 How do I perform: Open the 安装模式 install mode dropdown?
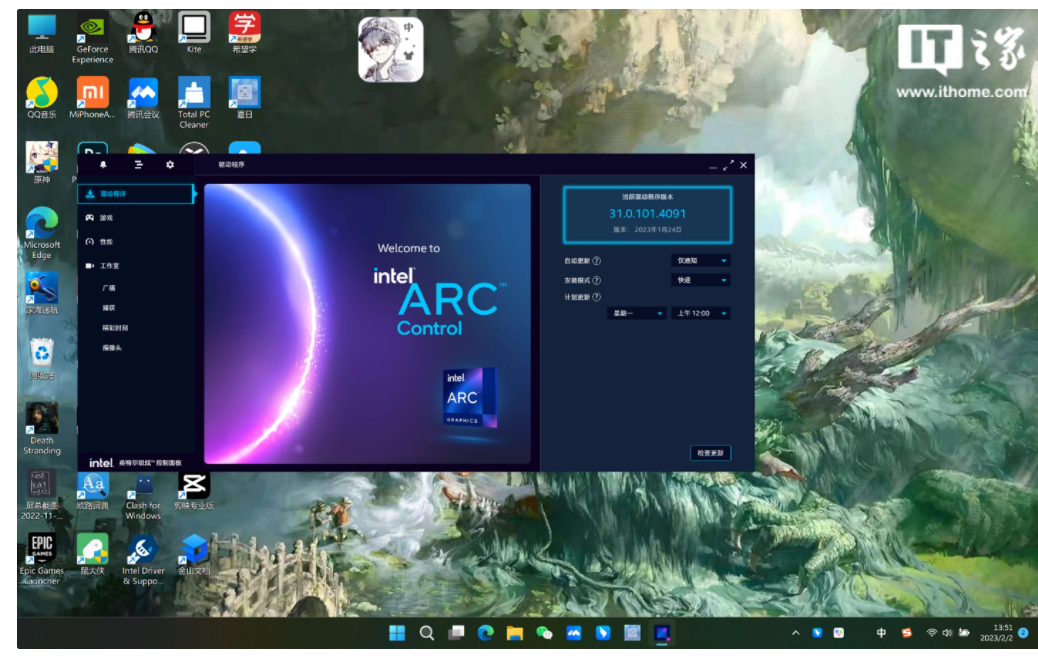coord(701,280)
